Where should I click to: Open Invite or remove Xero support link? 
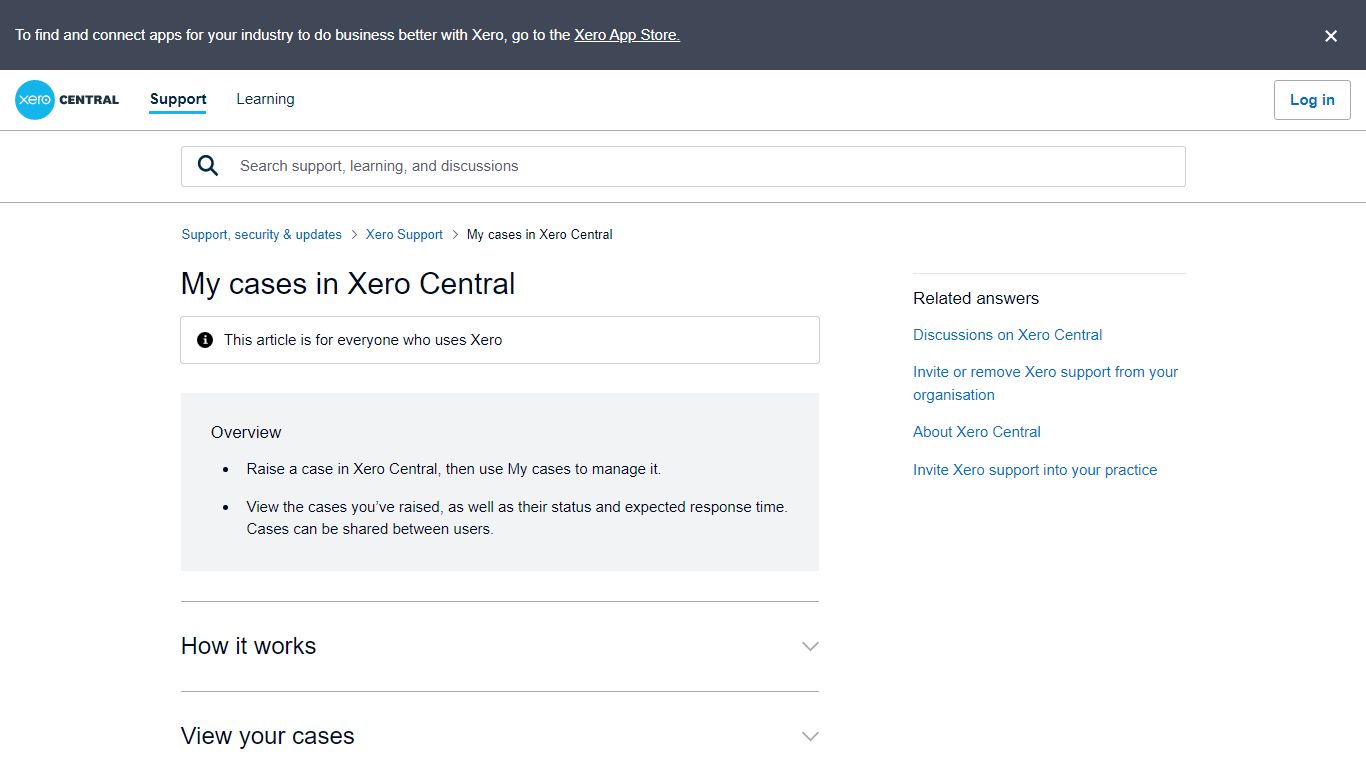pos(1045,383)
